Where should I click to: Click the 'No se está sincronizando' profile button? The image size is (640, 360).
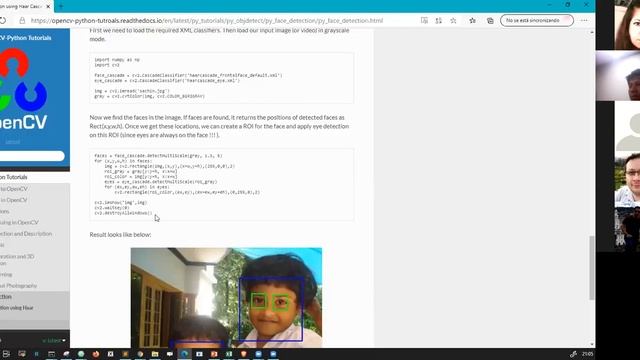[x=537, y=20]
